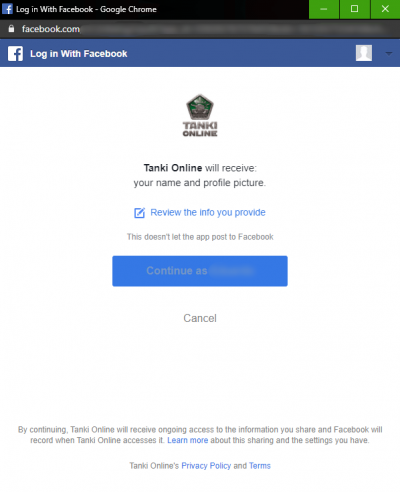
Task: Expand the account dropdown arrow next to the avatar
Action: click(x=389, y=53)
